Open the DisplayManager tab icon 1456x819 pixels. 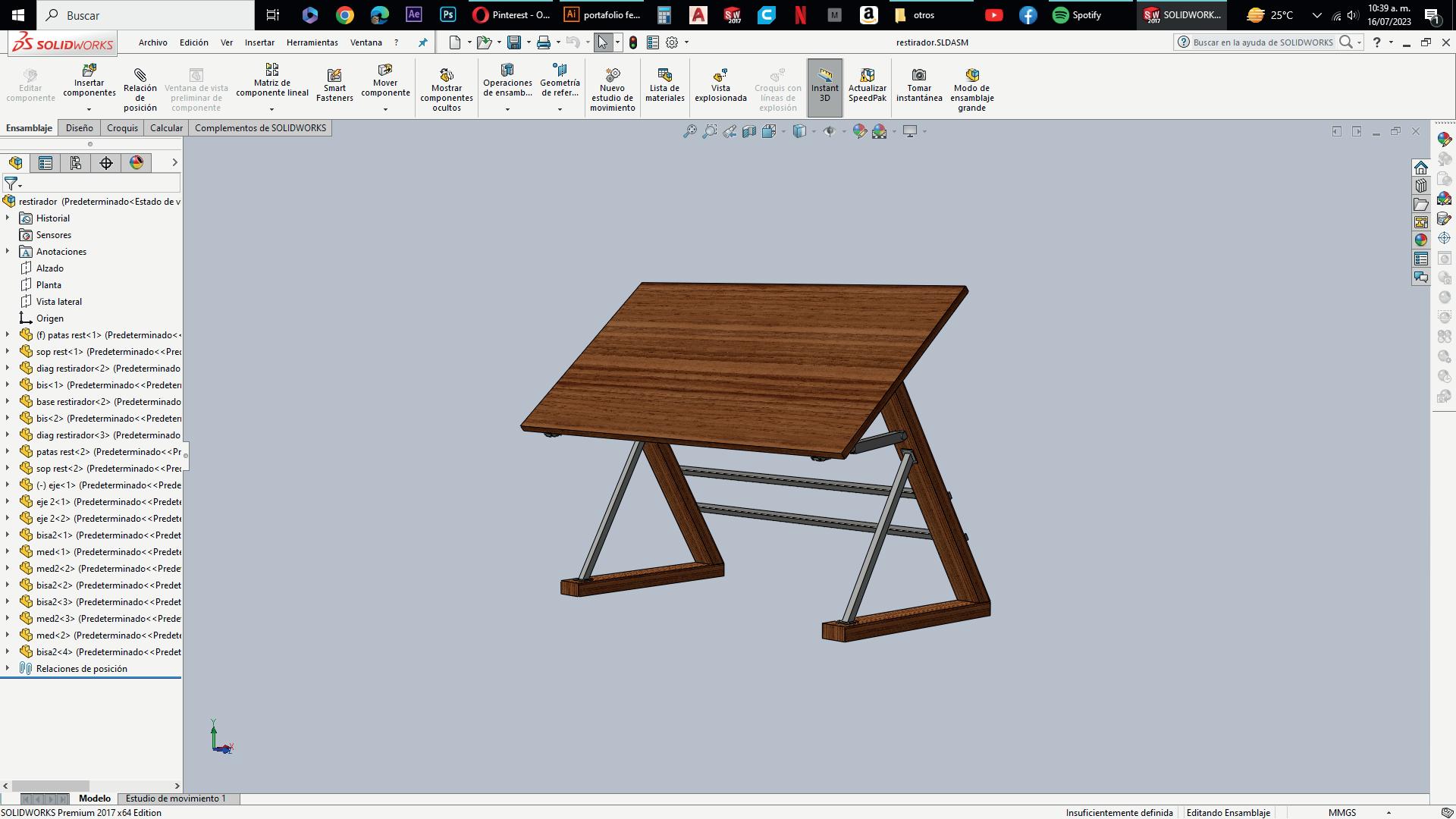click(x=136, y=163)
